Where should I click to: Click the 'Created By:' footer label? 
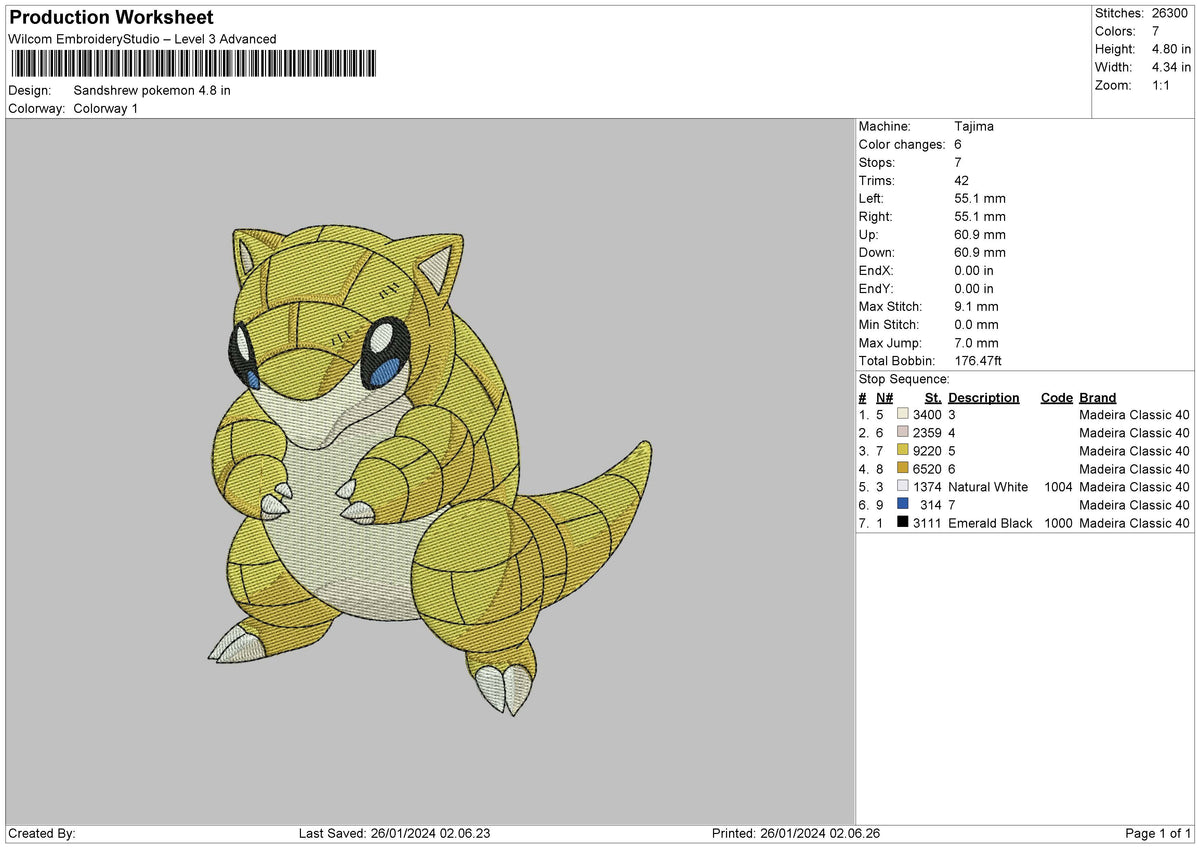42,833
